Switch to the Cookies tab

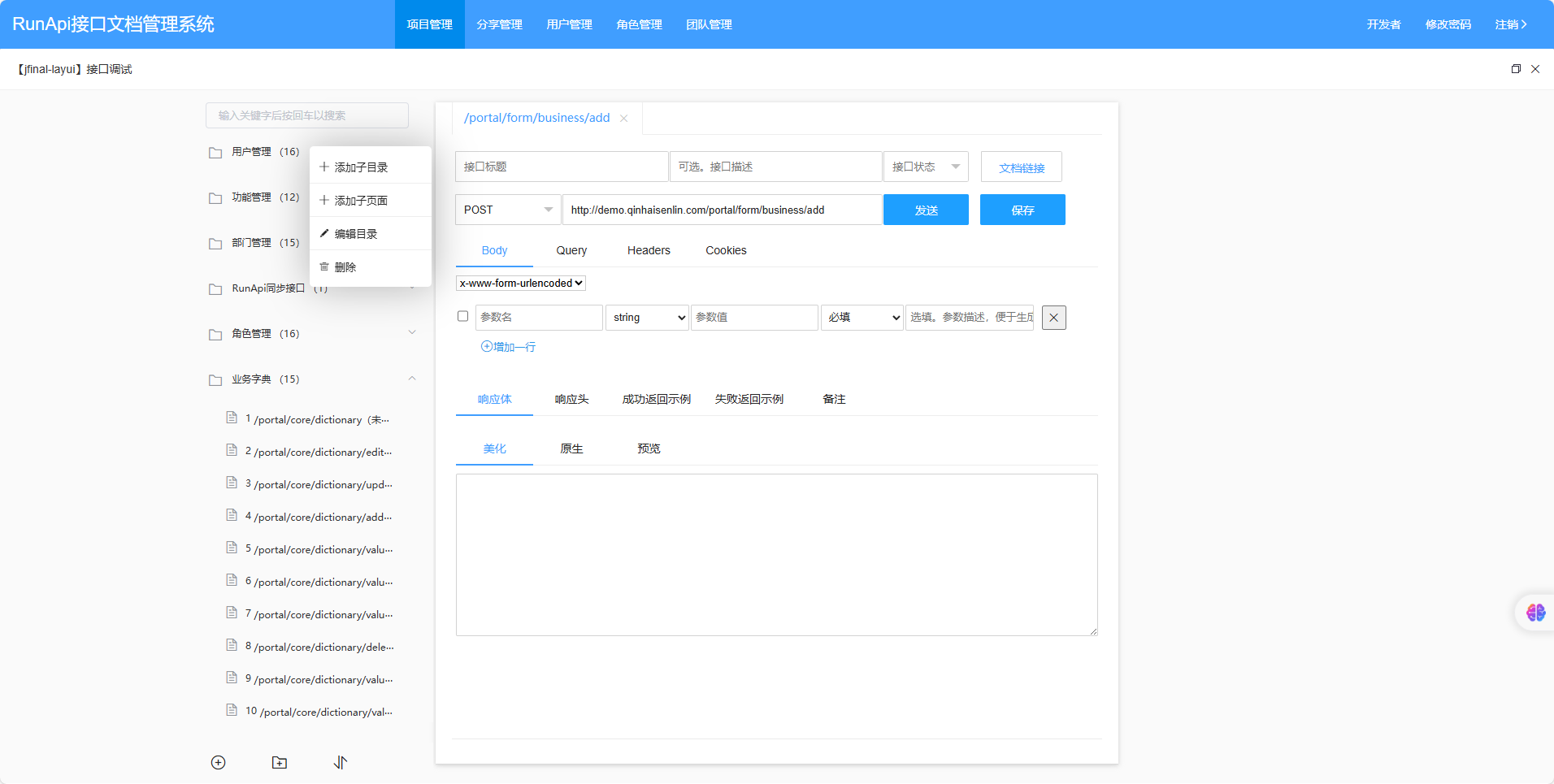726,250
